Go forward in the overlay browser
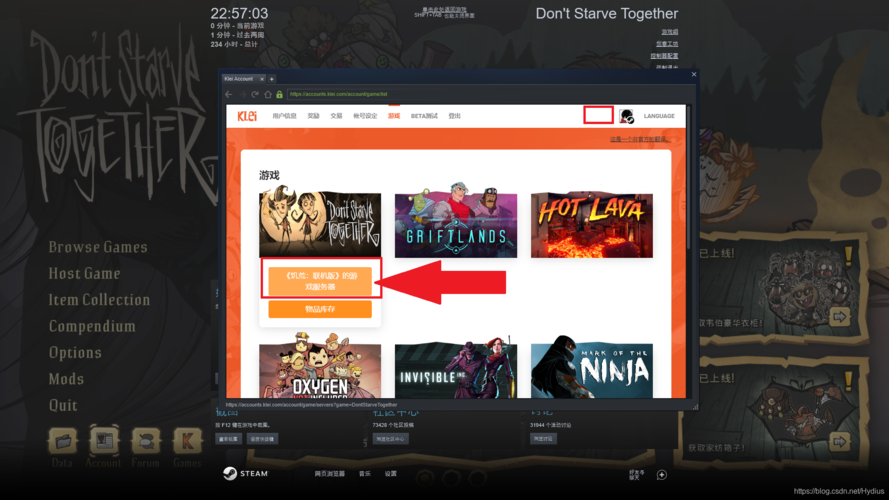The height and width of the screenshot is (500, 889). tap(242, 95)
